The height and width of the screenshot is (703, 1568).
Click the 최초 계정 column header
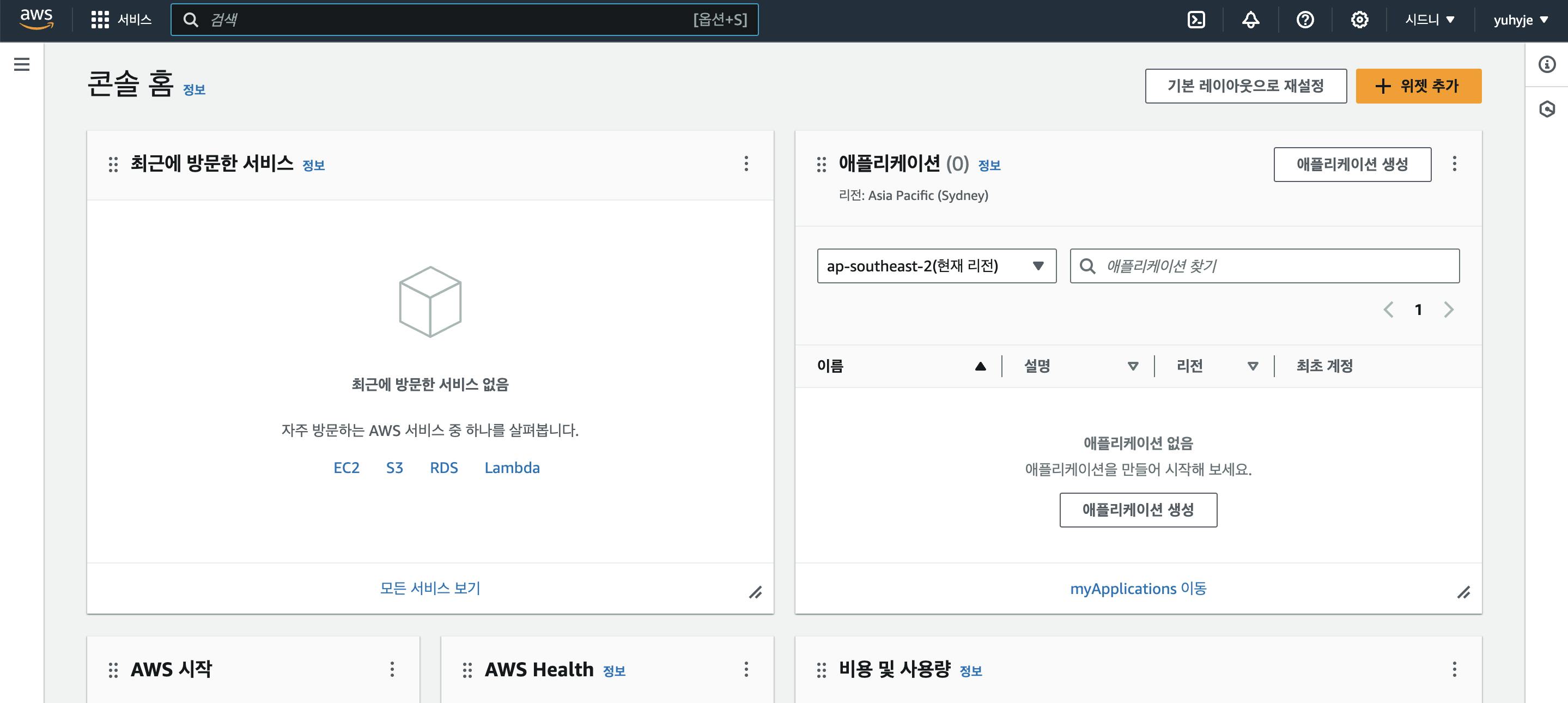(x=1324, y=366)
